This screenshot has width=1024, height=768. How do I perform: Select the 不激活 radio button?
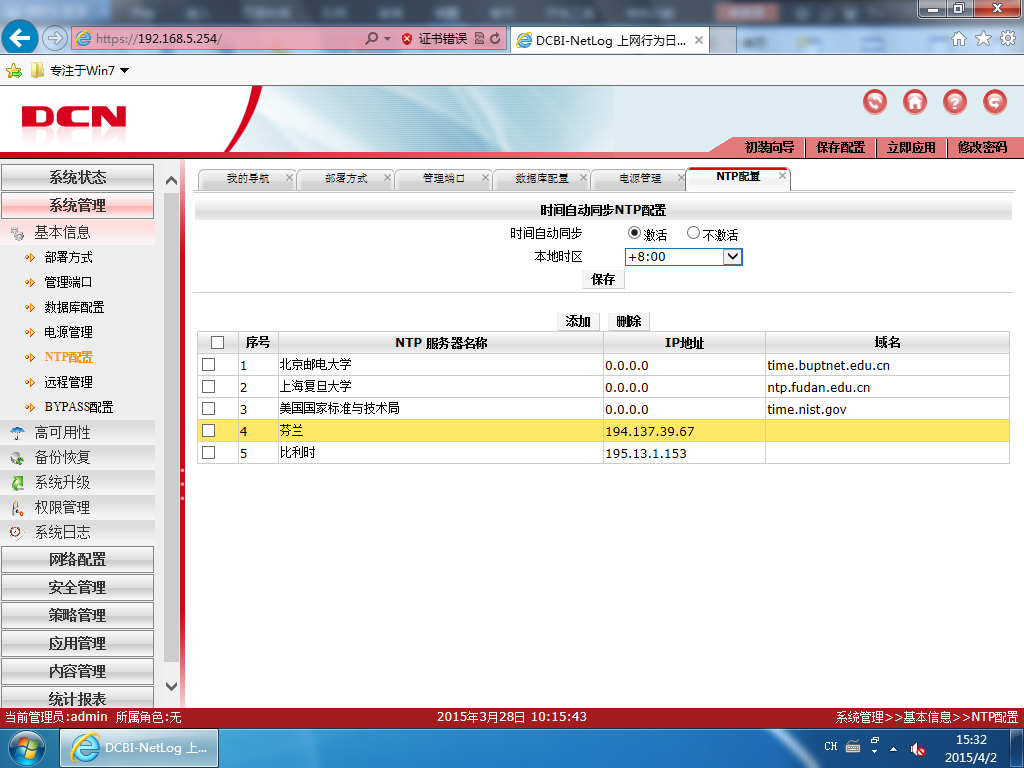(x=694, y=232)
